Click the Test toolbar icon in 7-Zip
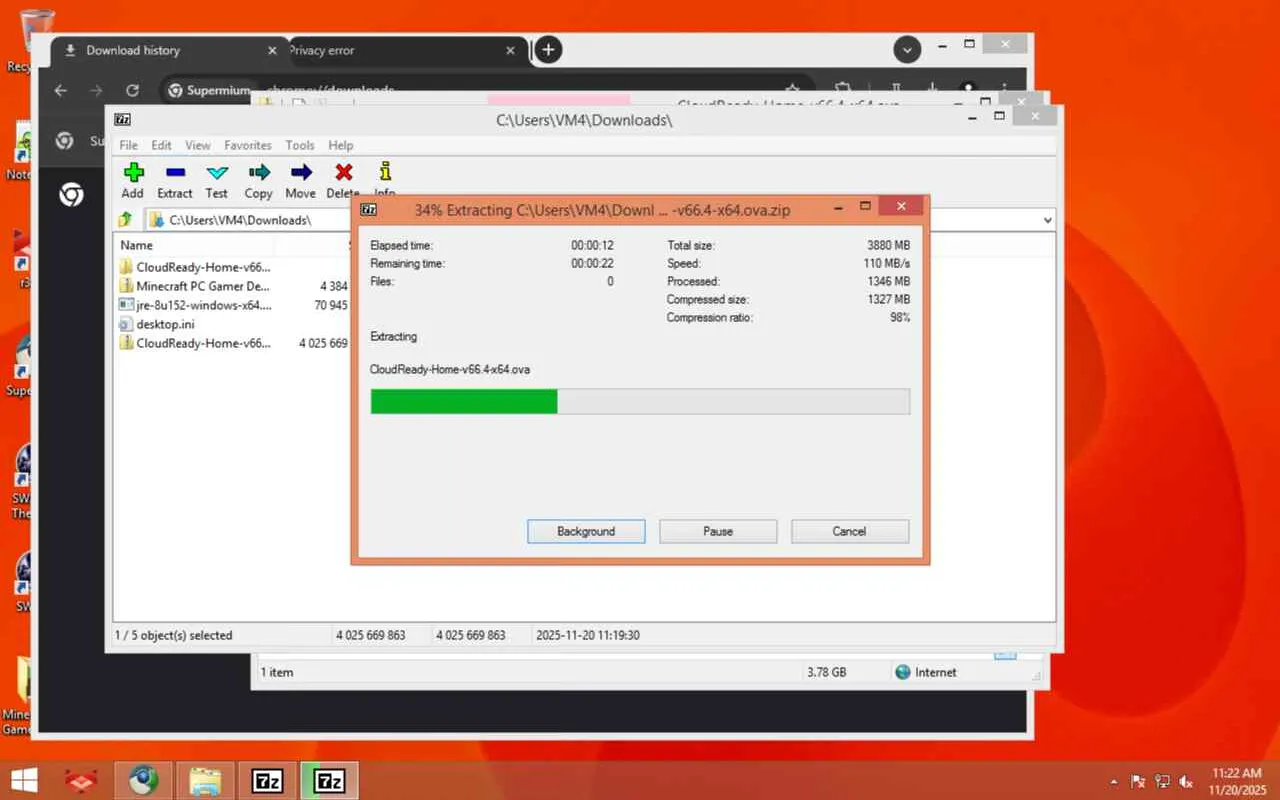The height and width of the screenshot is (800, 1280). tap(216, 172)
